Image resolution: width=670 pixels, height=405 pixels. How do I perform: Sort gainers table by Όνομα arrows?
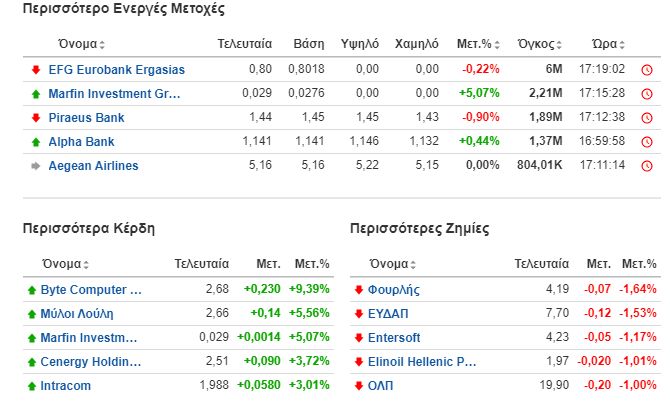tap(86, 265)
